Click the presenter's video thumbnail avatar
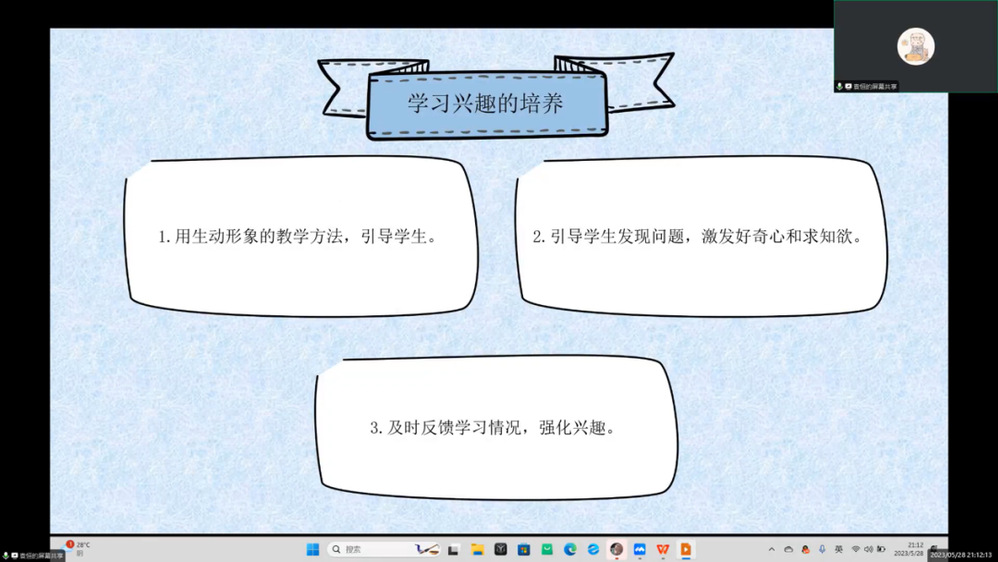Viewport: 998px width, 562px height. (915, 45)
